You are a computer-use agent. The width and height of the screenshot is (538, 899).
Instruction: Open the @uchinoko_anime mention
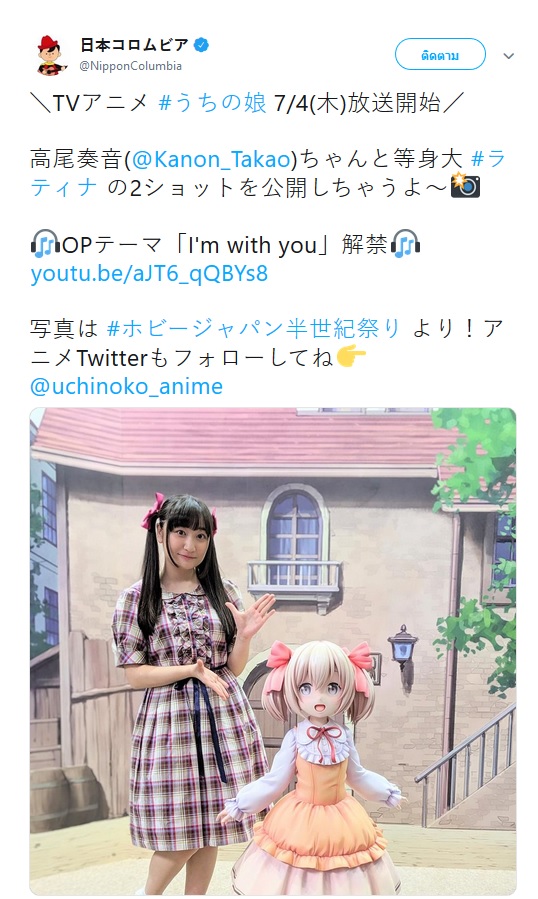tap(126, 386)
